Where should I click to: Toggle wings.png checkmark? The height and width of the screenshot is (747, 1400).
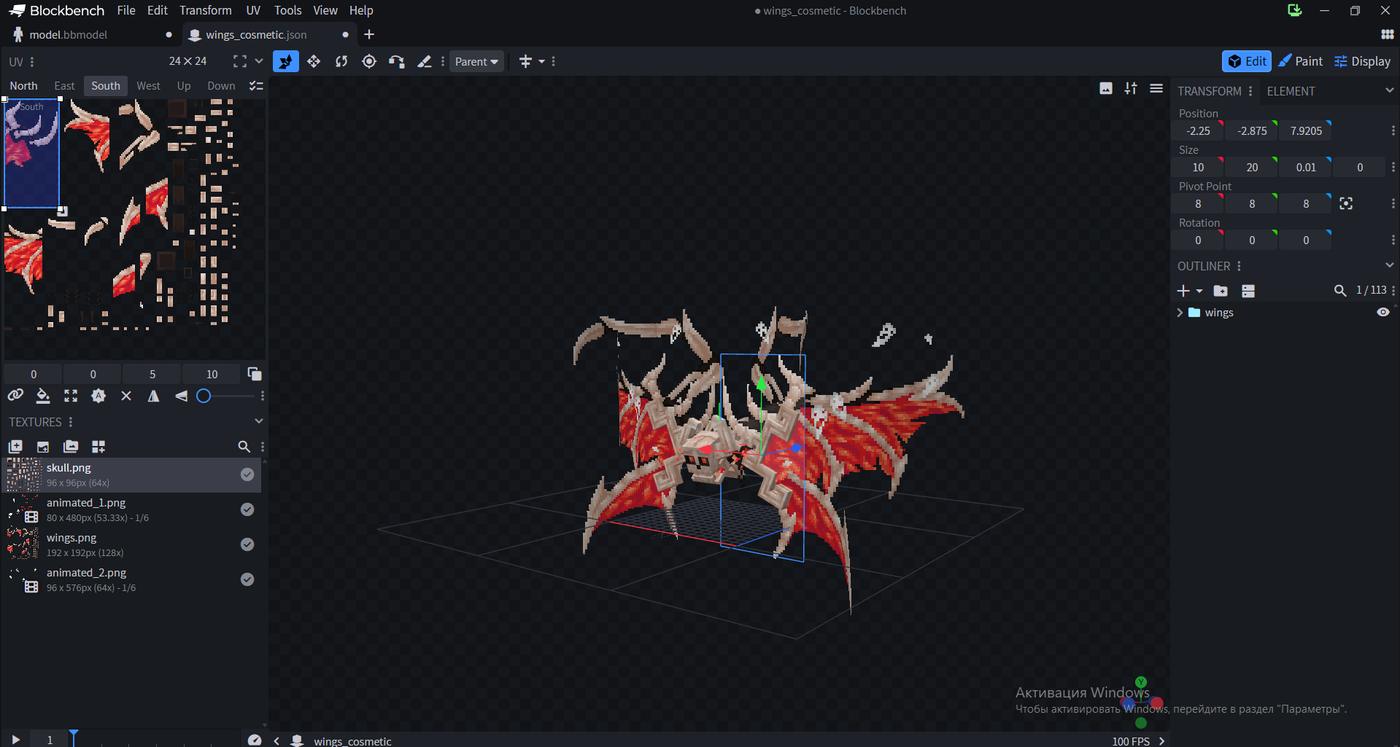click(x=247, y=545)
